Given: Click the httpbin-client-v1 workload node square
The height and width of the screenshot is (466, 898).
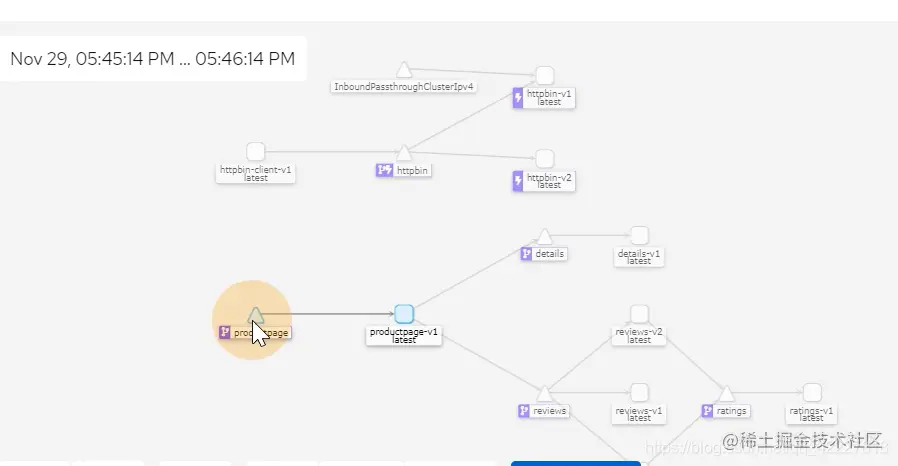Looking at the screenshot, I should pyautogui.click(x=255, y=152).
